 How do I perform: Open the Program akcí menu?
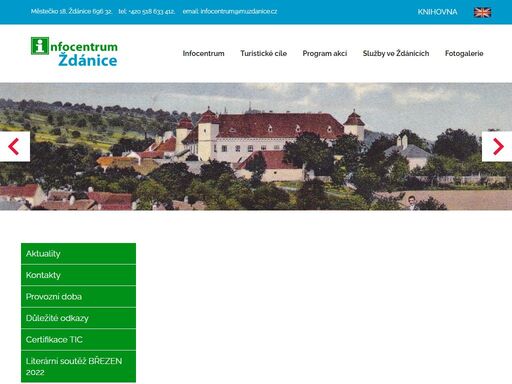(325, 53)
